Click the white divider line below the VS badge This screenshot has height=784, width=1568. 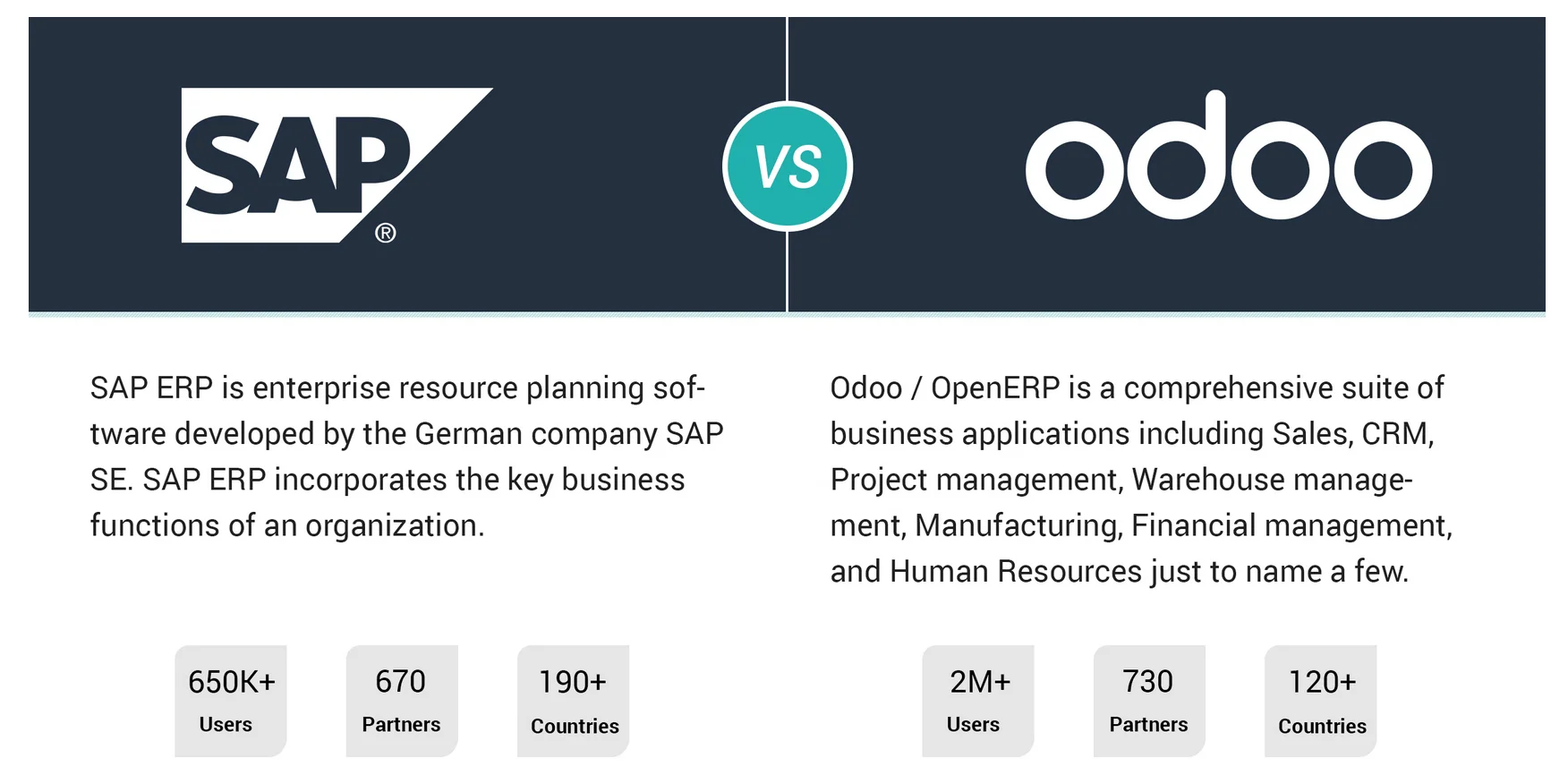pos(787,272)
